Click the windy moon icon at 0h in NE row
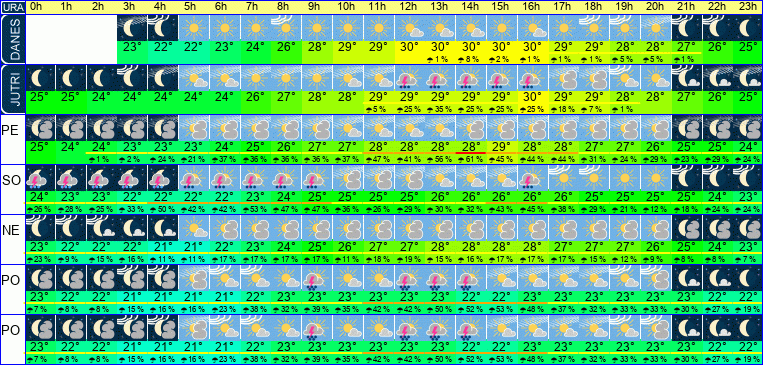 coord(40,228)
